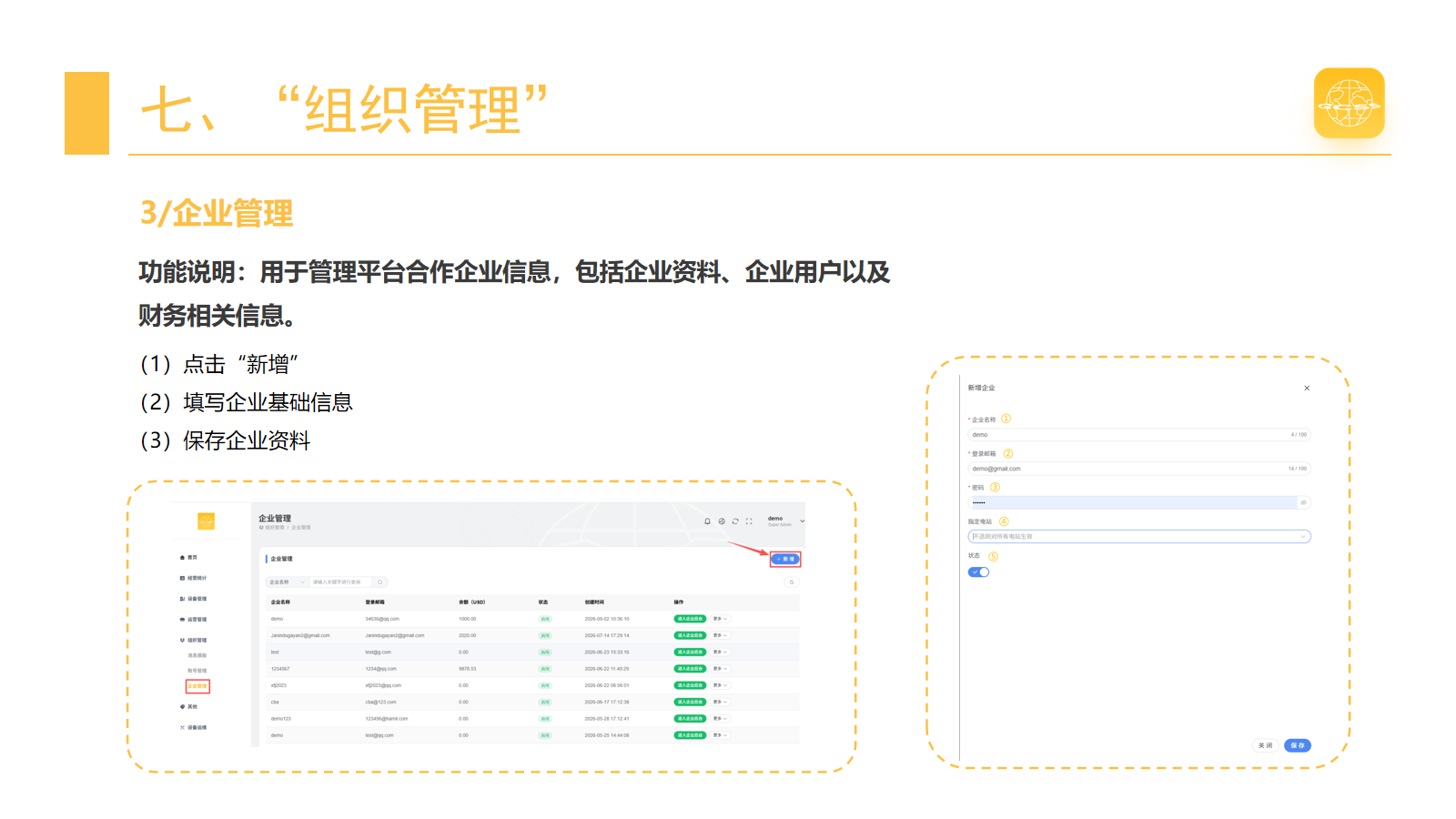
Task: Open 更多 dropdown for 34636@qq.com row
Action: pyautogui.click(x=720, y=619)
